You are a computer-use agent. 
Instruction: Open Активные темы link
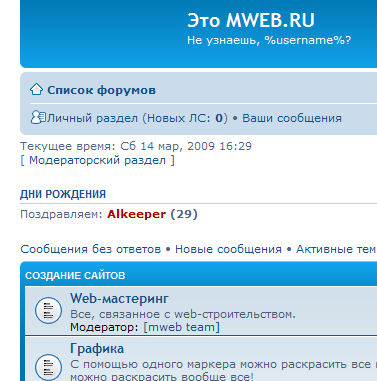[x=336, y=249]
